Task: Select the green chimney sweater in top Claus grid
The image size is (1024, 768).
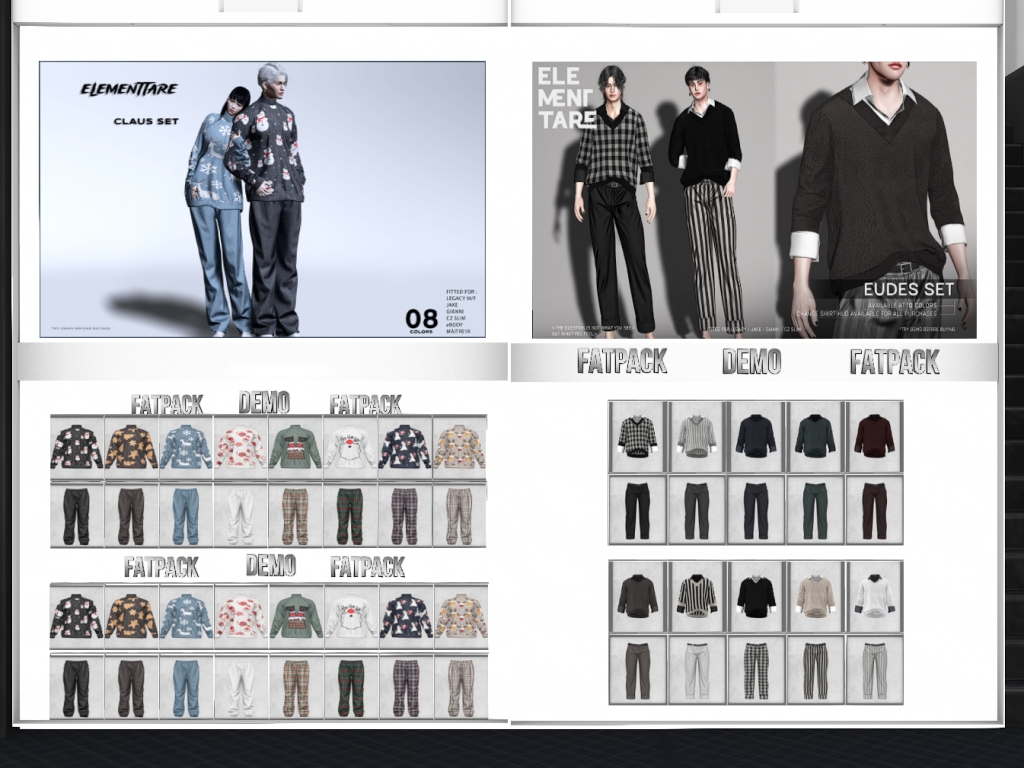Action: tap(295, 447)
